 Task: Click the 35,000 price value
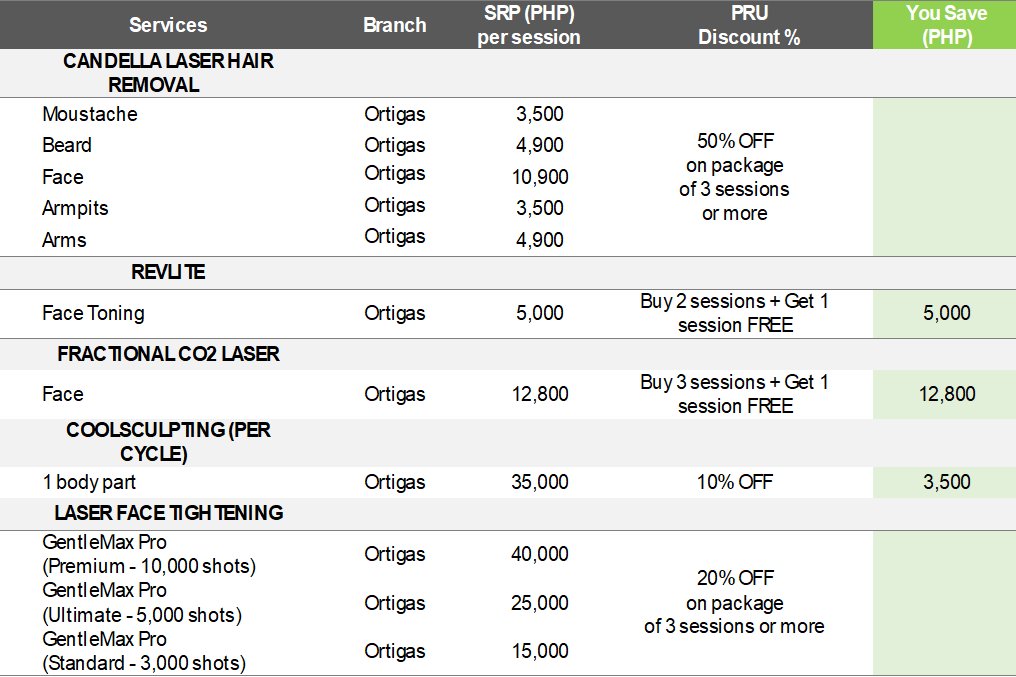tap(540, 482)
